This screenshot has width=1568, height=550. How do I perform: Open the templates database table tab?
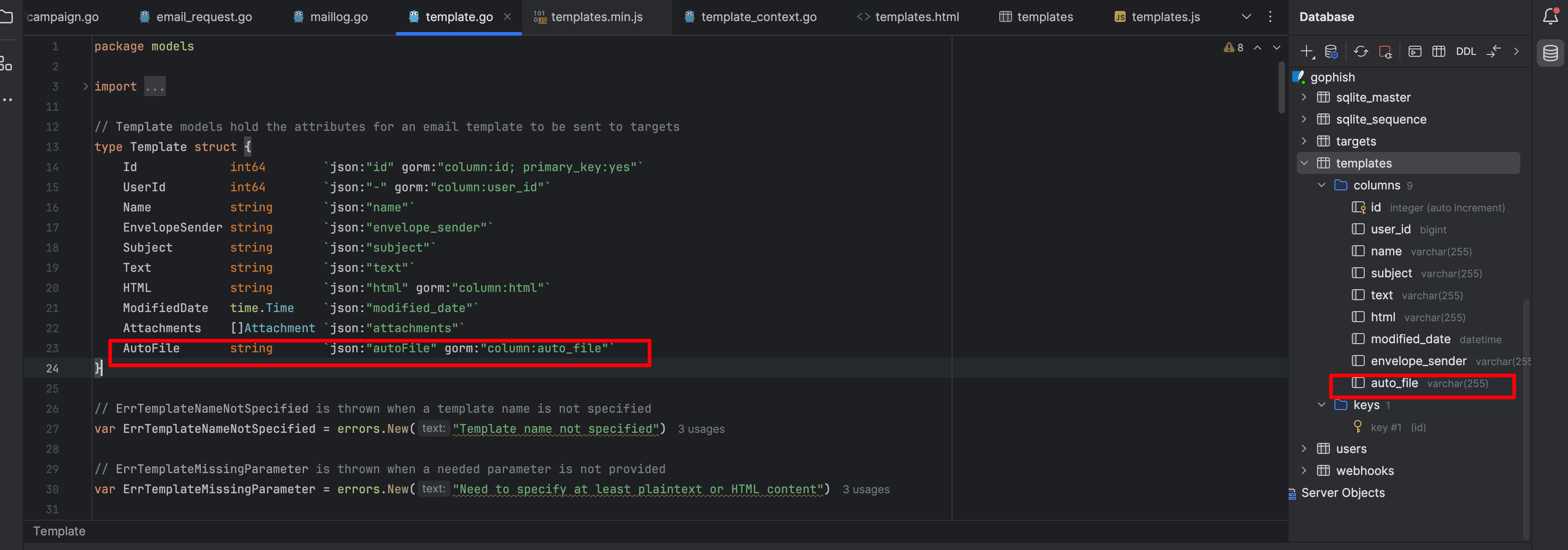coord(1036,17)
